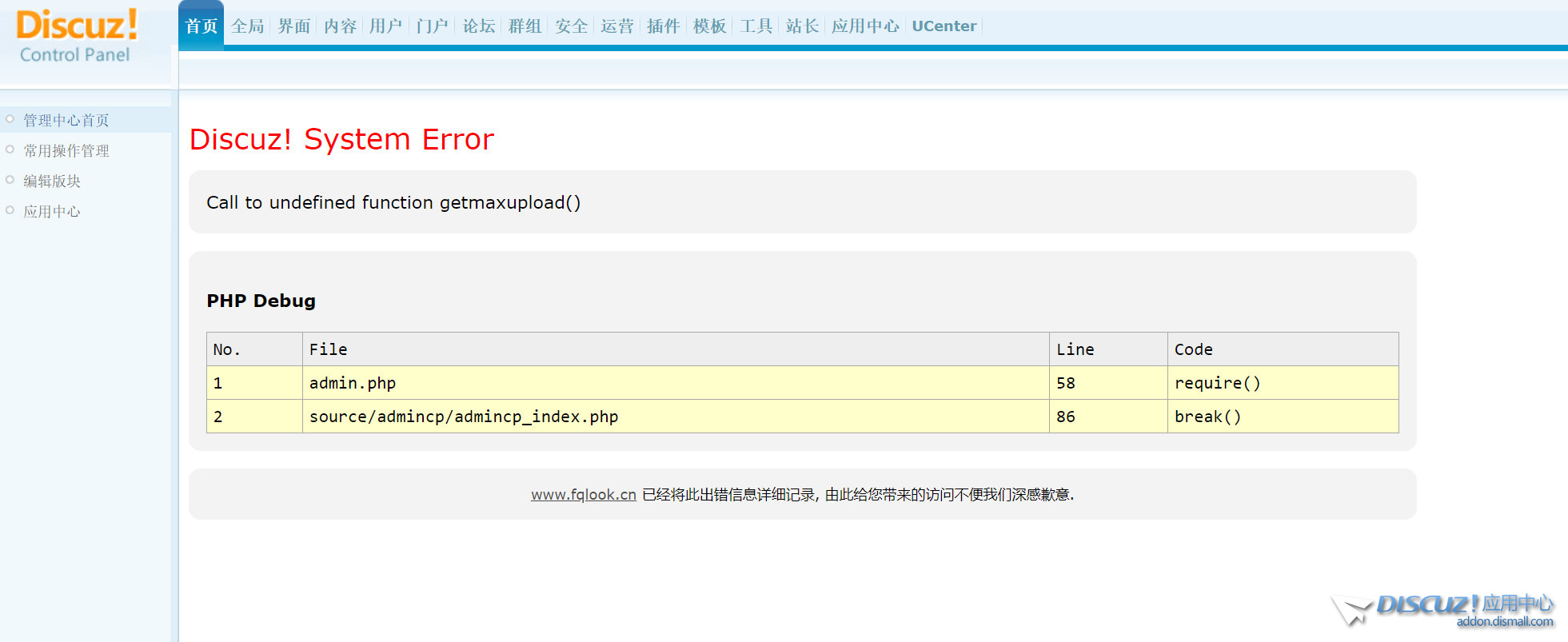The image size is (1568, 642).
Task: Open 常用操作管理 in the sidebar
Action: [66, 150]
